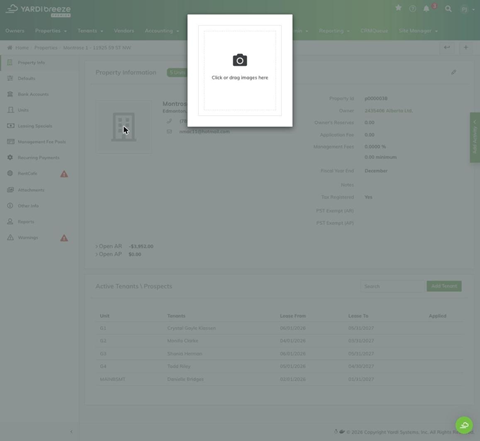Screen dimensions: 480x441
Task: Click Lease From column header
Action: point(293,316)
